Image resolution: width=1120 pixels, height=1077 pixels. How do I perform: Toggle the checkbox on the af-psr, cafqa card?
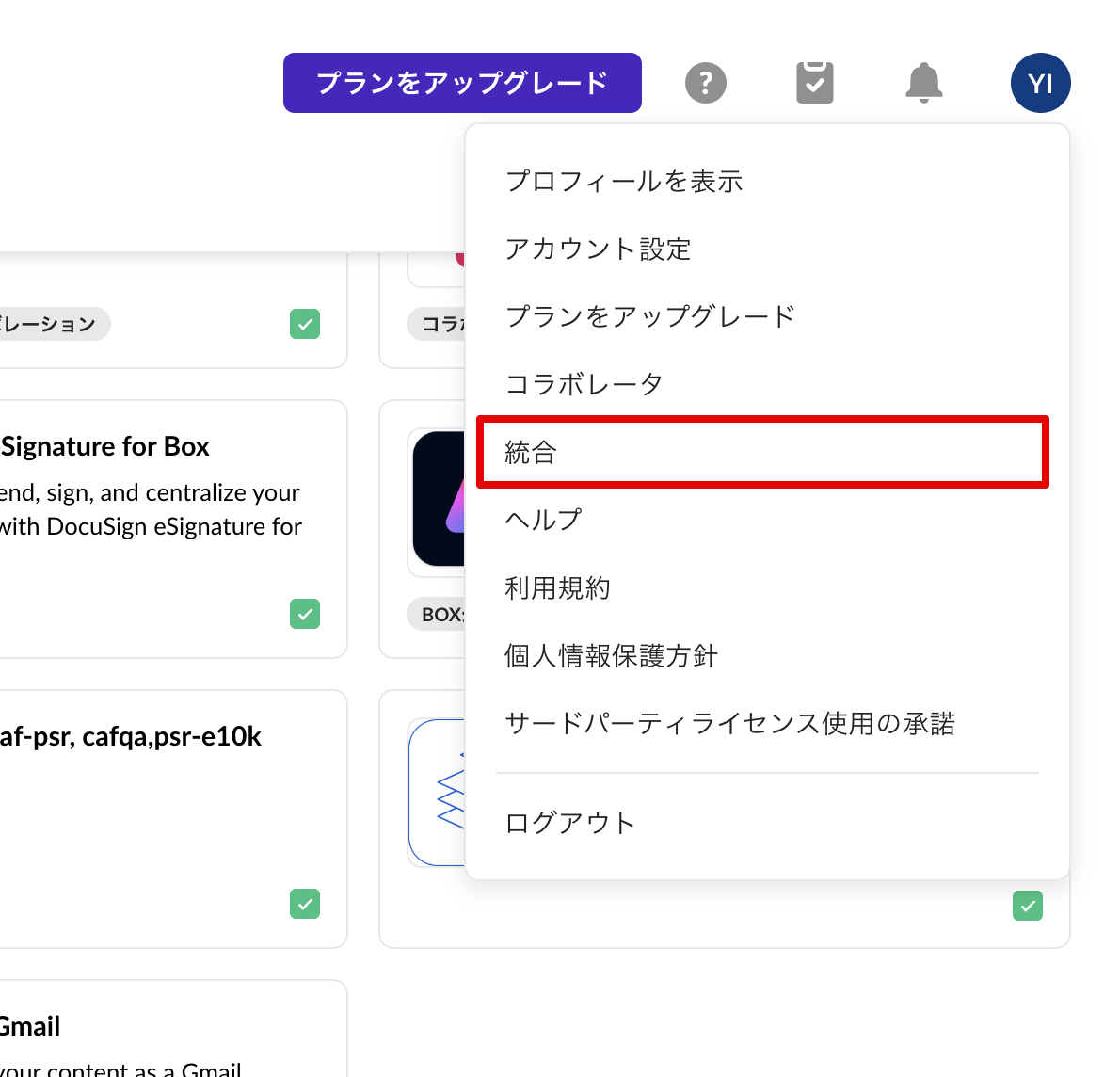305,904
